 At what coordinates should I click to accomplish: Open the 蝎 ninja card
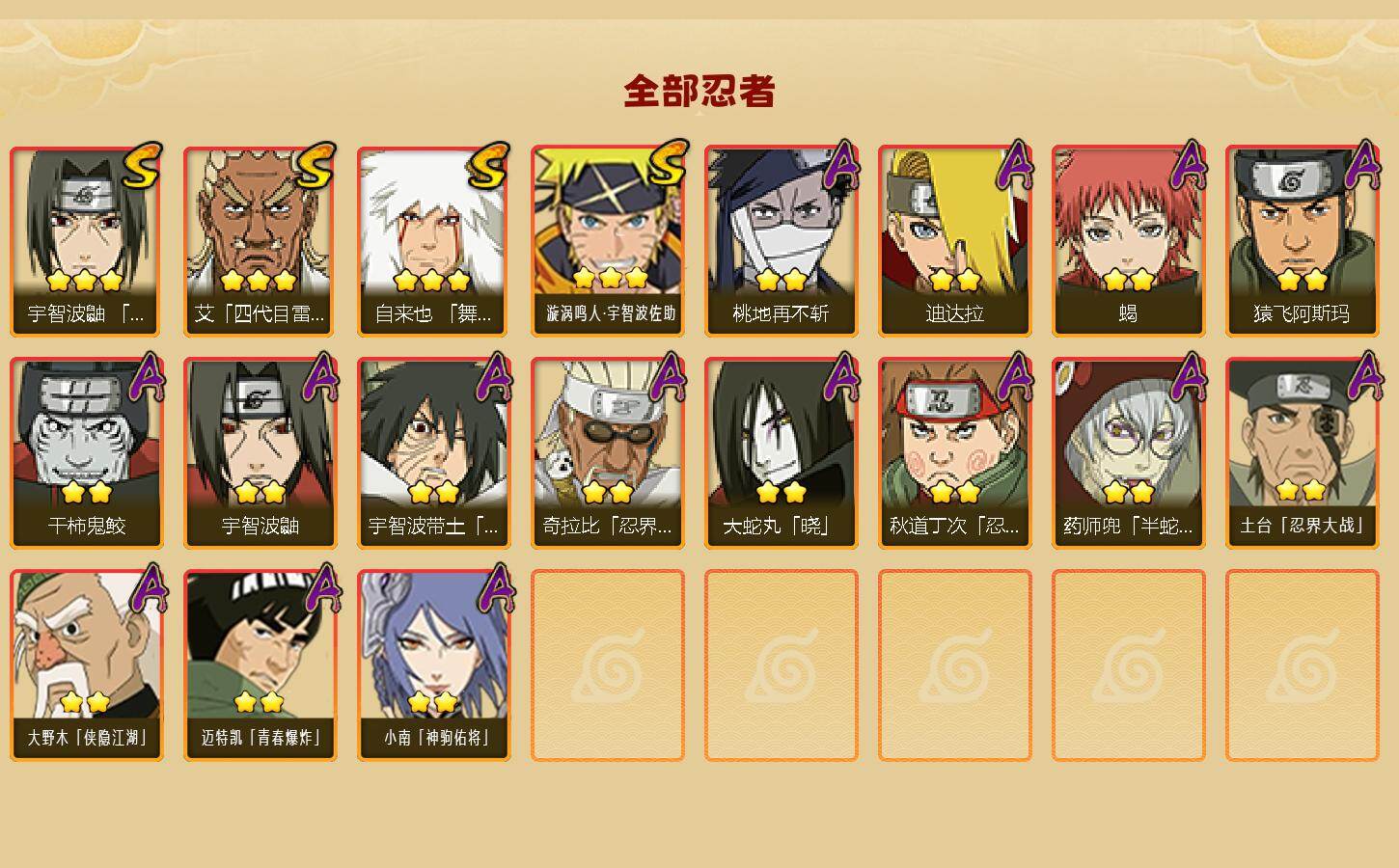[x=1129, y=241]
